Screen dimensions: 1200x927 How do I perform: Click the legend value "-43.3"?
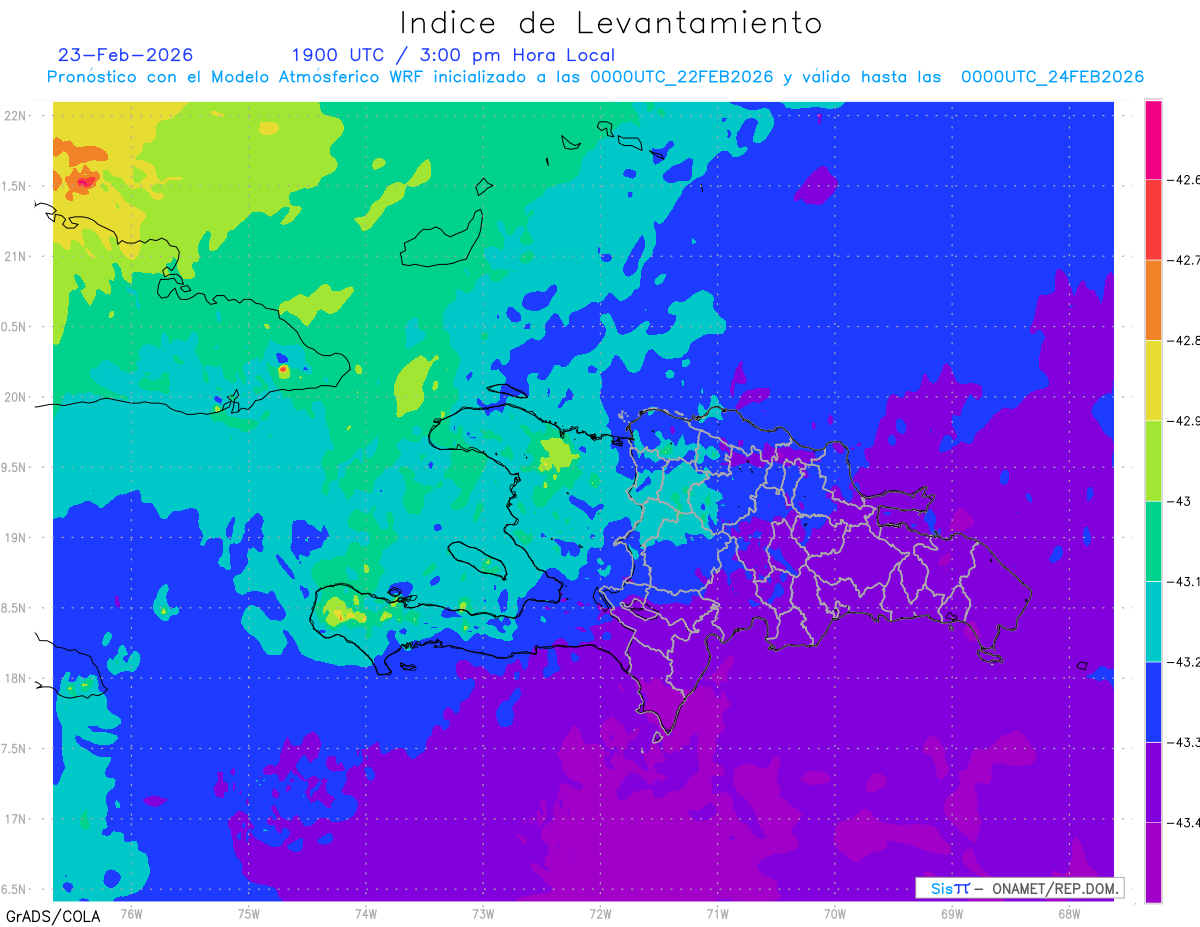pyautogui.click(x=1183, y=742)
